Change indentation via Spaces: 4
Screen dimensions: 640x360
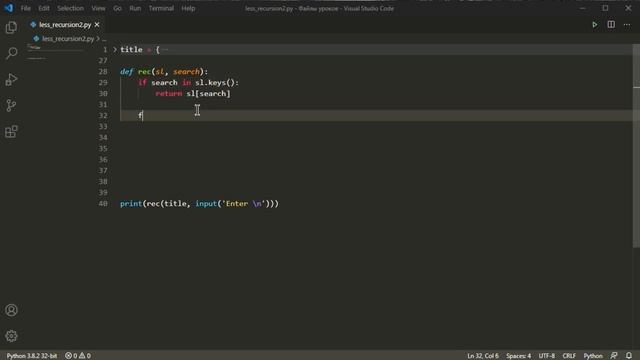tap(518, 356)
